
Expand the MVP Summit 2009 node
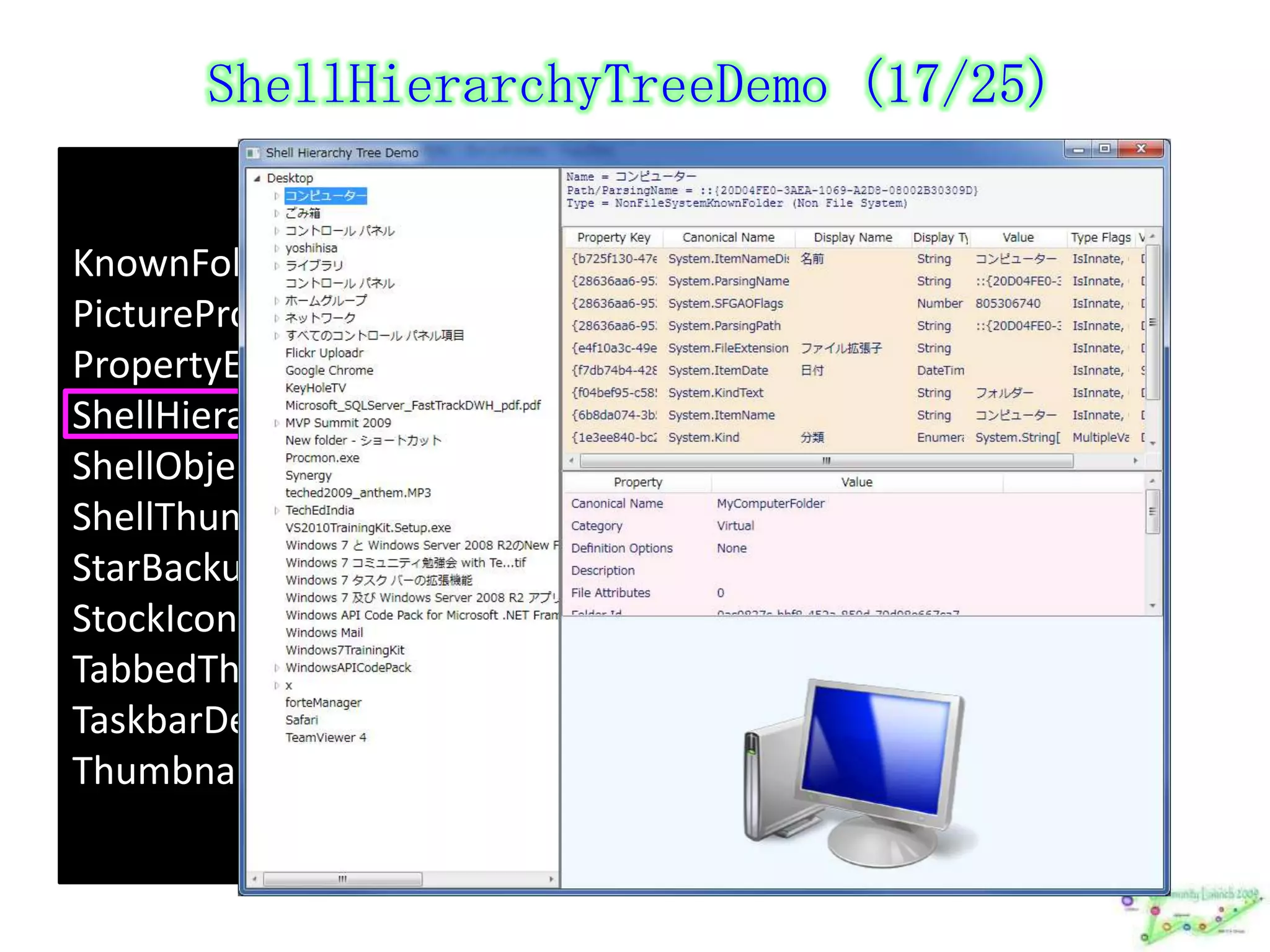(277, 423)
